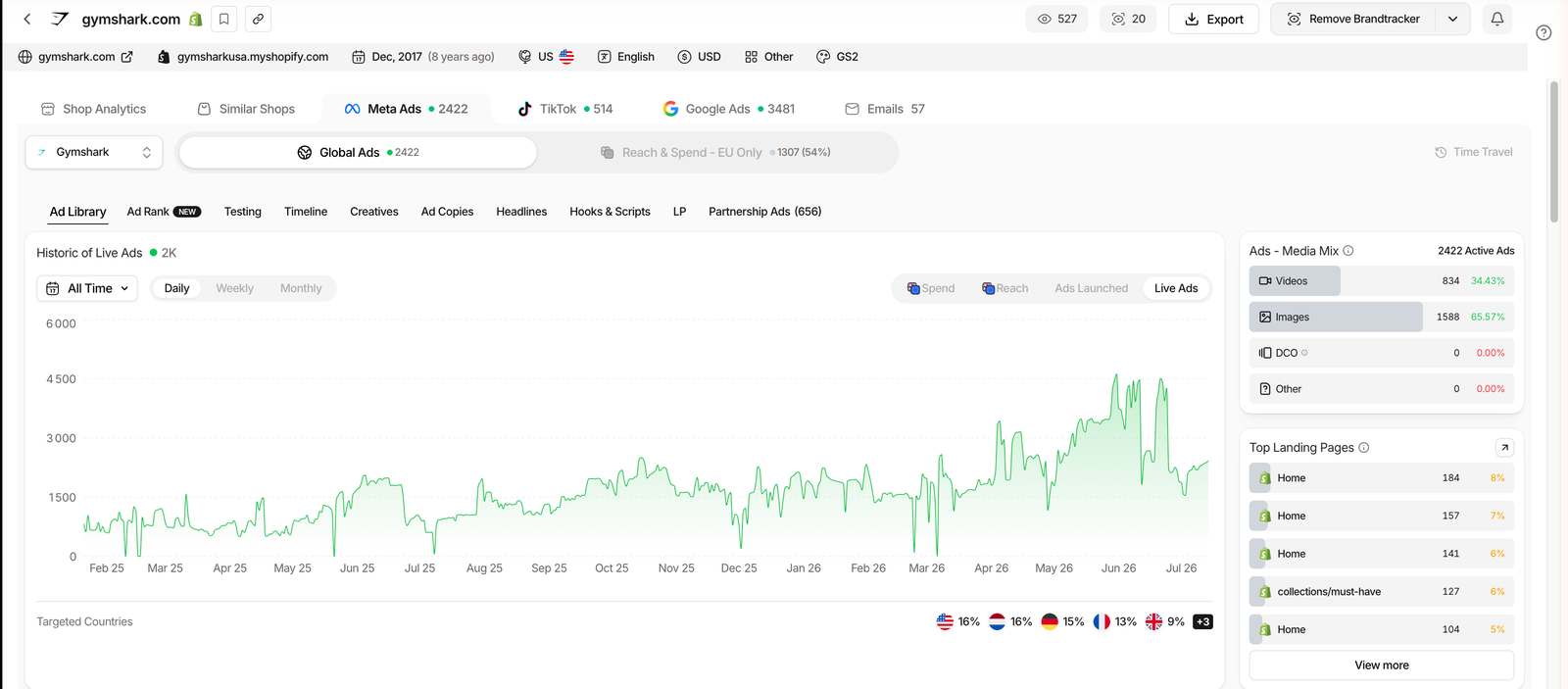This screenshot has height=689, width=1568.
Task: Switch chart metric to Spend
Action: (x=931, y=288)
